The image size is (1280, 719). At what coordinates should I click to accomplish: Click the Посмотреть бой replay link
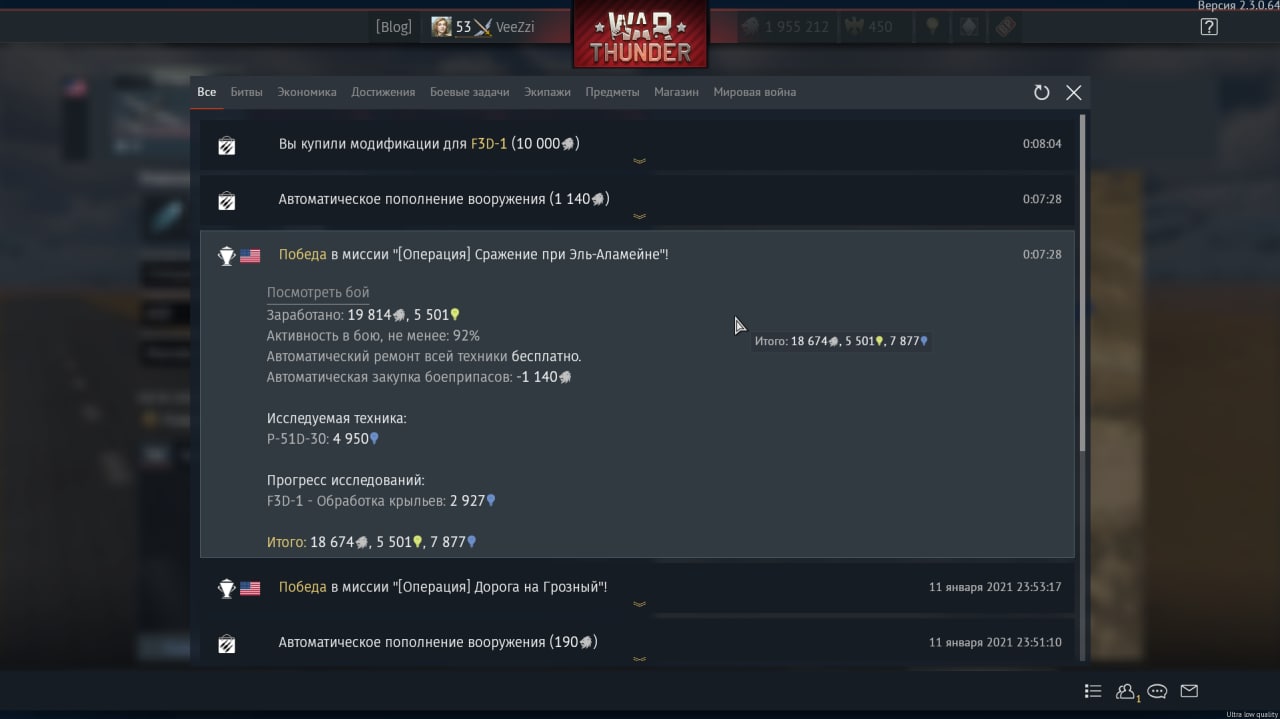[x=318, y=293]
